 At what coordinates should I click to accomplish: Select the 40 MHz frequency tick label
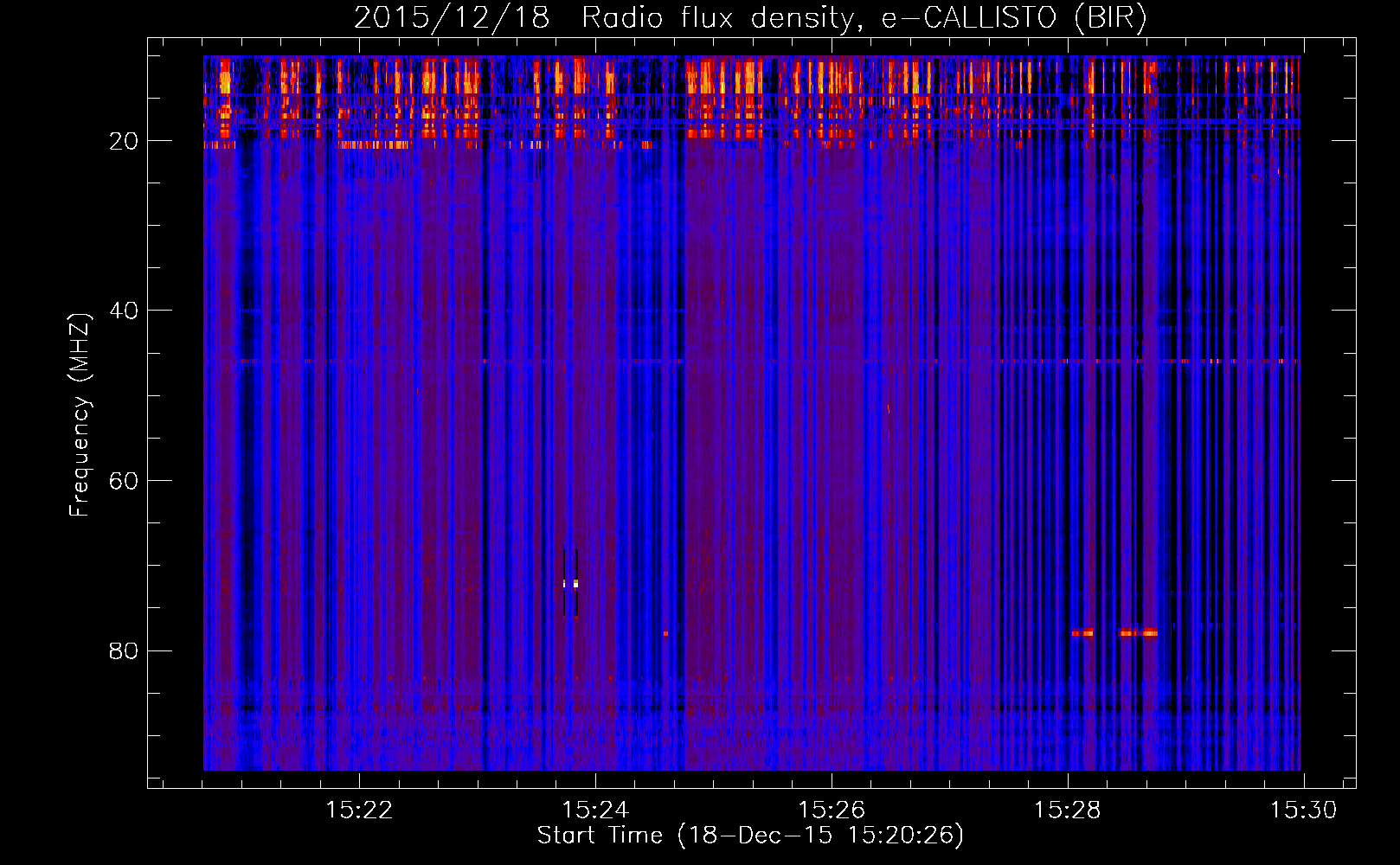(124, 311)
